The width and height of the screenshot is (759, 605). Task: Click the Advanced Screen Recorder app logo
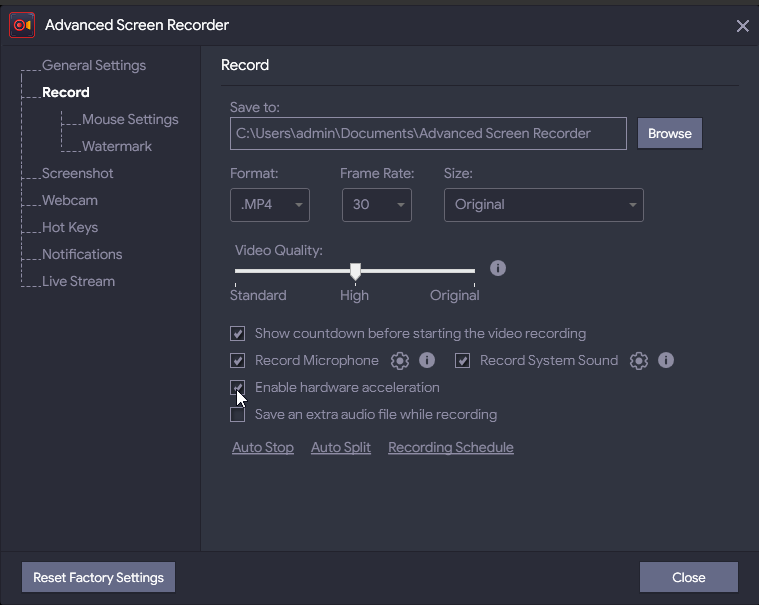pyautogui.click(x=22, y=25)
